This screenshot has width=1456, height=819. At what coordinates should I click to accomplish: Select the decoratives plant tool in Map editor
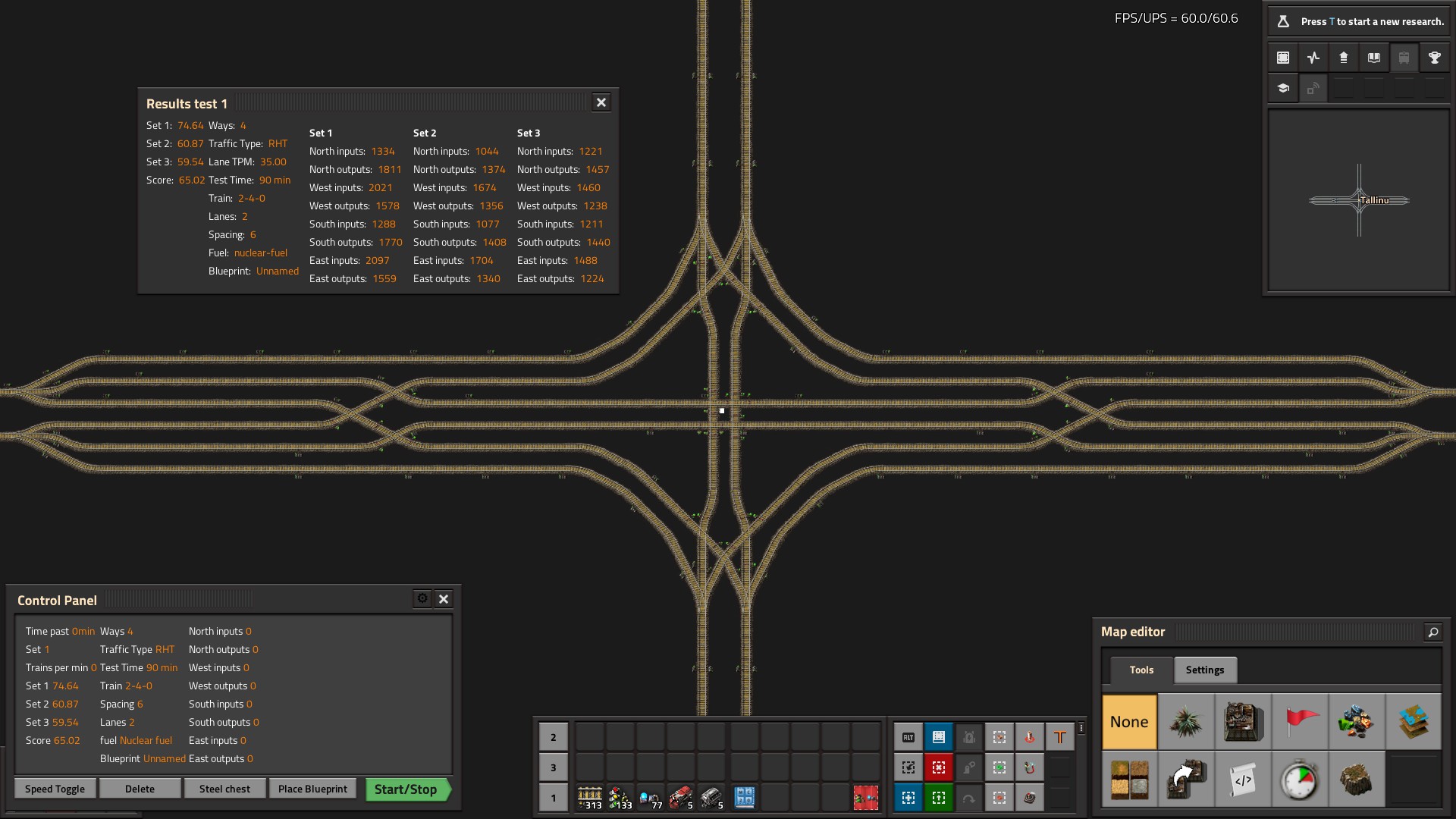pos(1186,721)
